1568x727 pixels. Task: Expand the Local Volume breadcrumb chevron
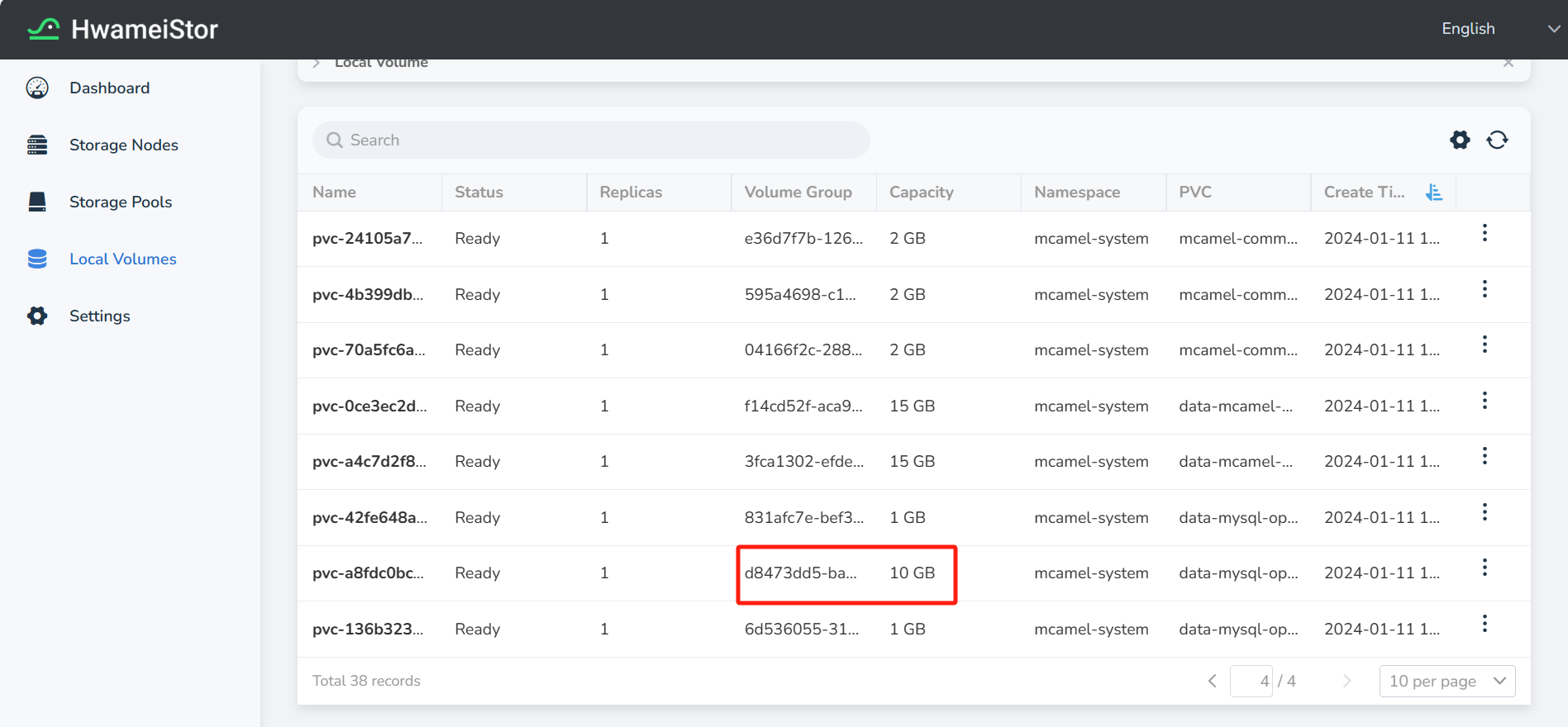tap(316, 63)
